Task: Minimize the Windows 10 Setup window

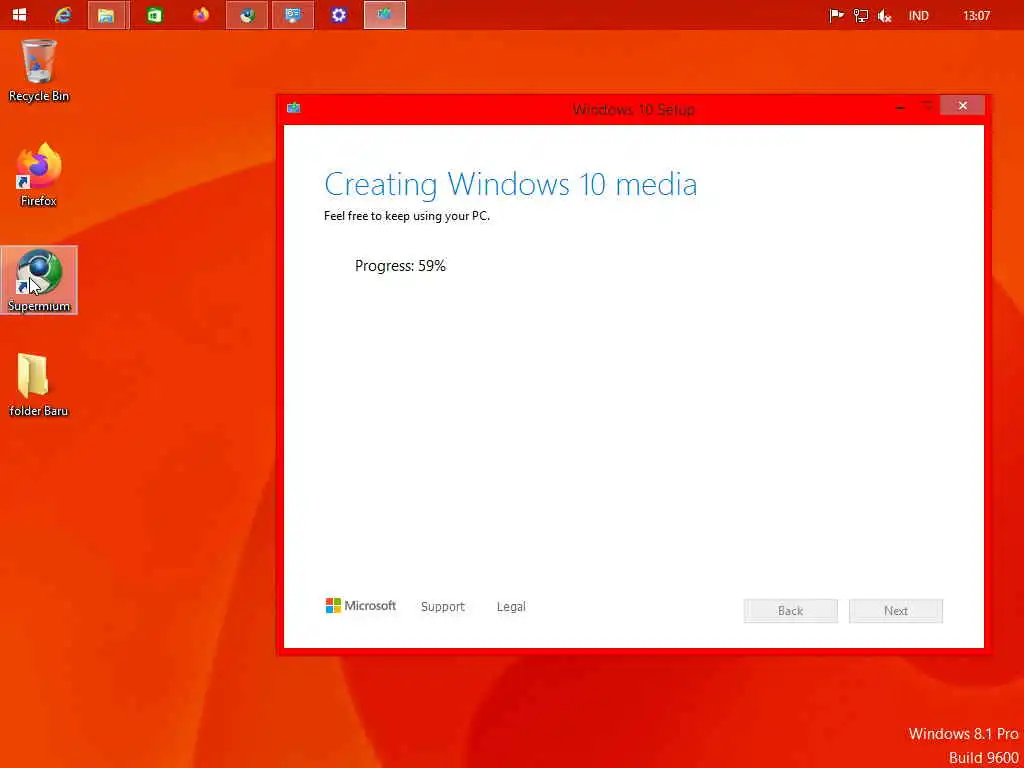Action: pyautogui.click(x=900, y=107)
